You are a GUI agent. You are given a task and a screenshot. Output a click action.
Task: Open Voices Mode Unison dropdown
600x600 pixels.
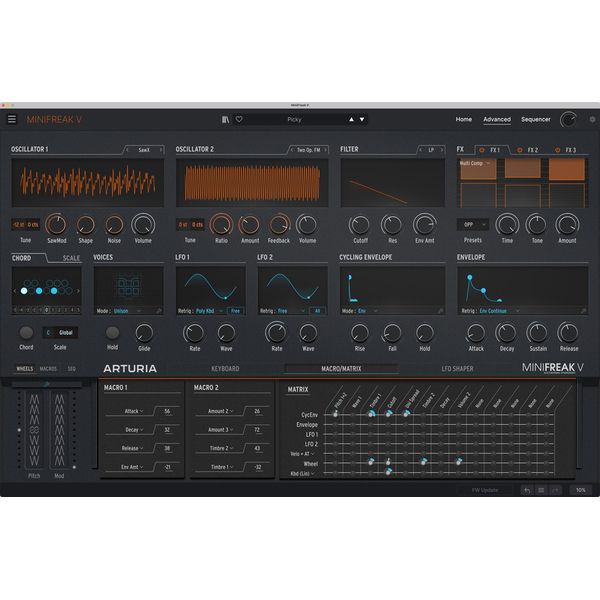(x=128, y=311)
